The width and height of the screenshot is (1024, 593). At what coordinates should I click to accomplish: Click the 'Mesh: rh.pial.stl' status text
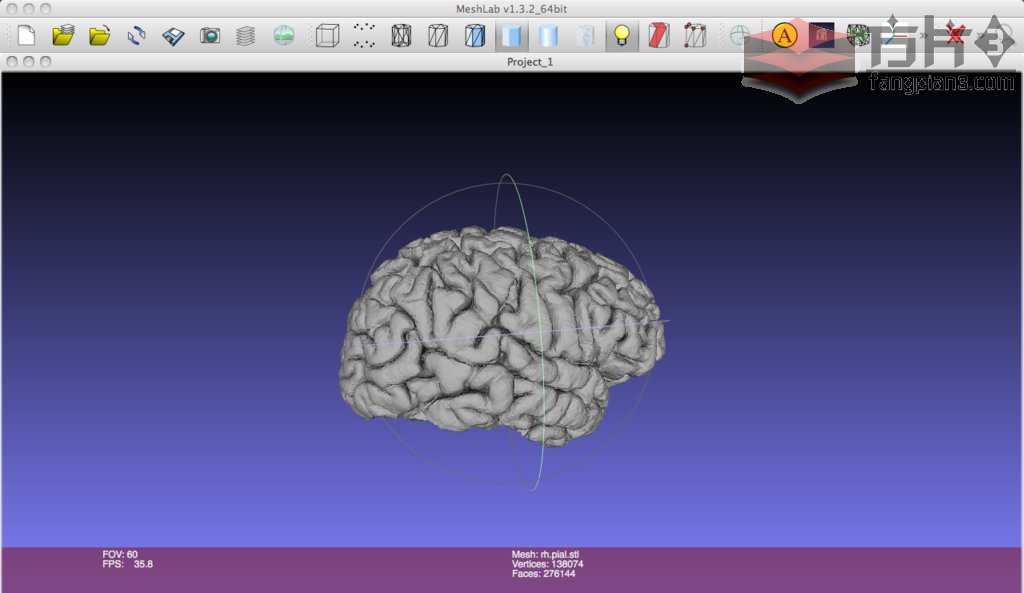click(x=545, y=554)
